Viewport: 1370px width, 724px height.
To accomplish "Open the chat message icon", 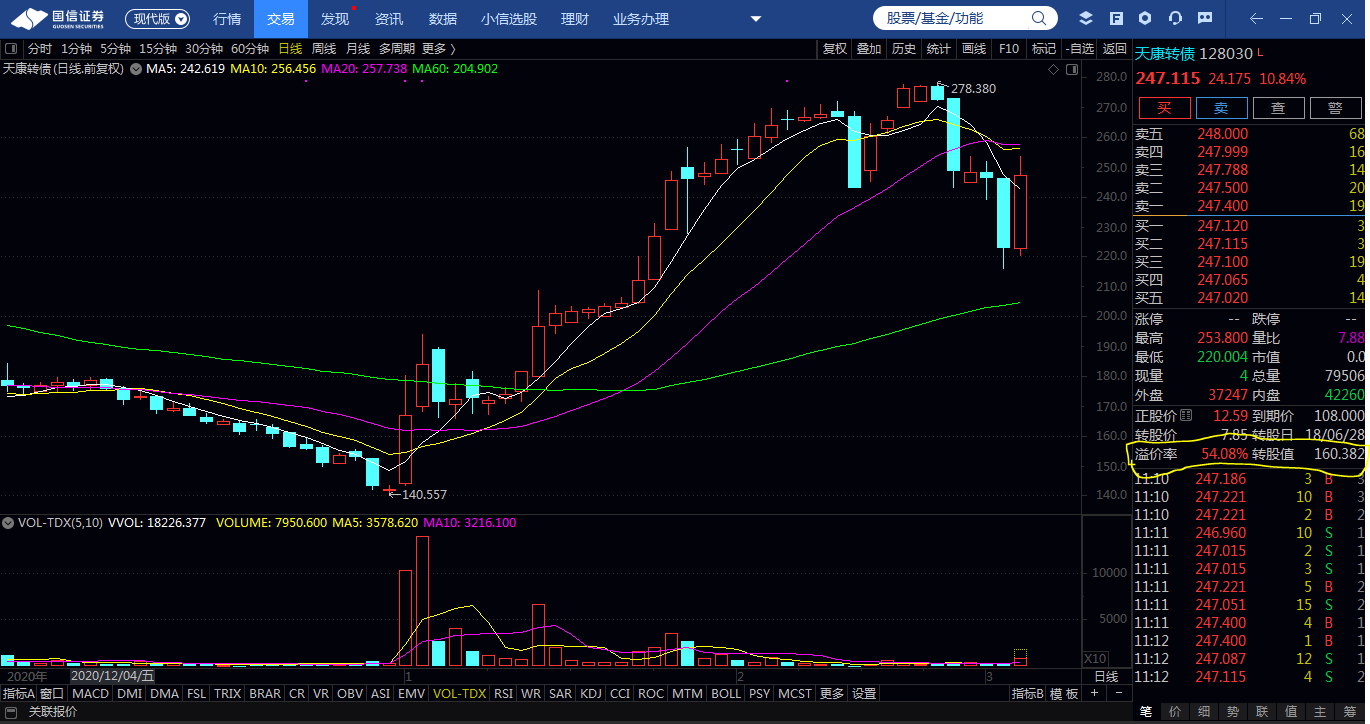I will click(1205, 19).
